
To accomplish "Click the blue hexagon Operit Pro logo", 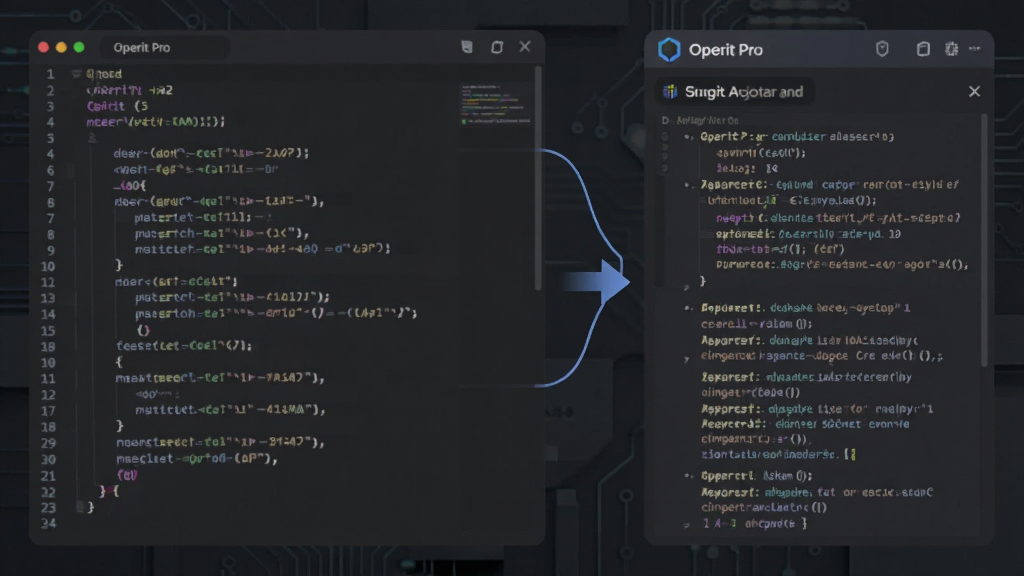I will coord(669,50).
